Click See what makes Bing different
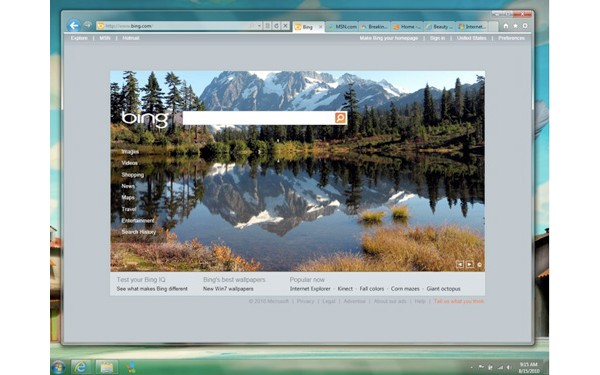This screenshot has height=375, width=600. tap(152, 289)
